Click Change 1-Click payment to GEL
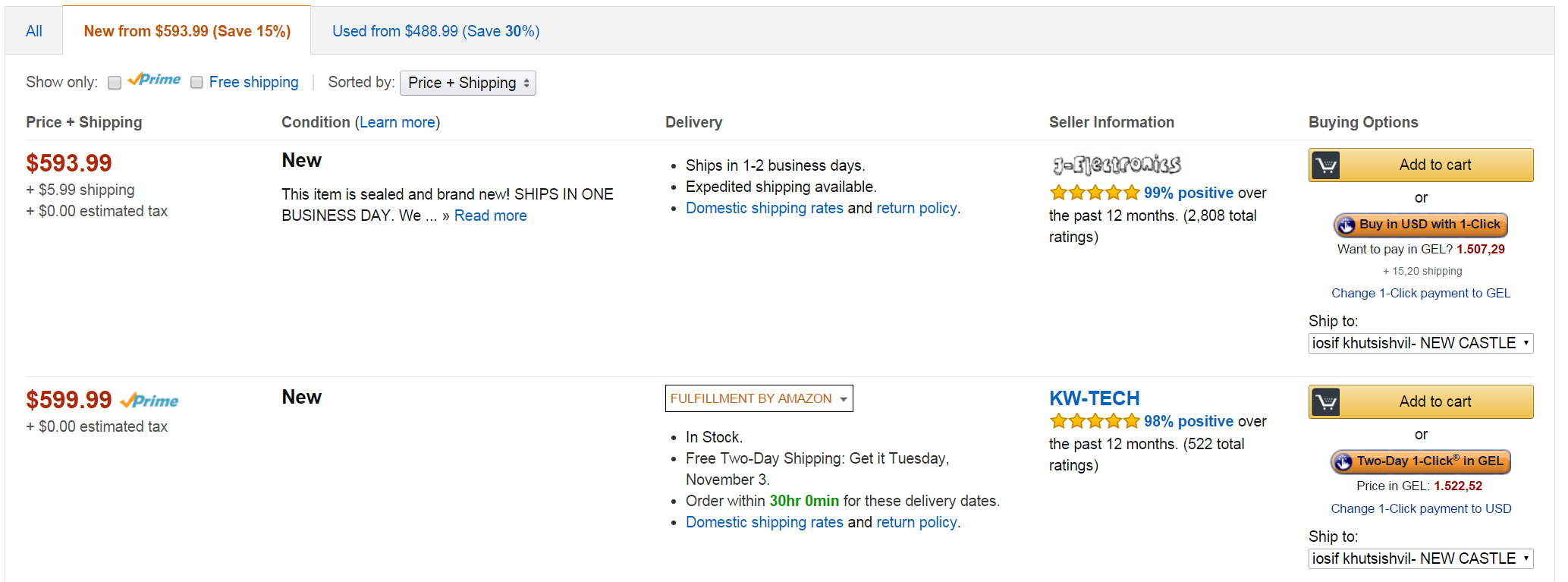 coord(1420,293)
